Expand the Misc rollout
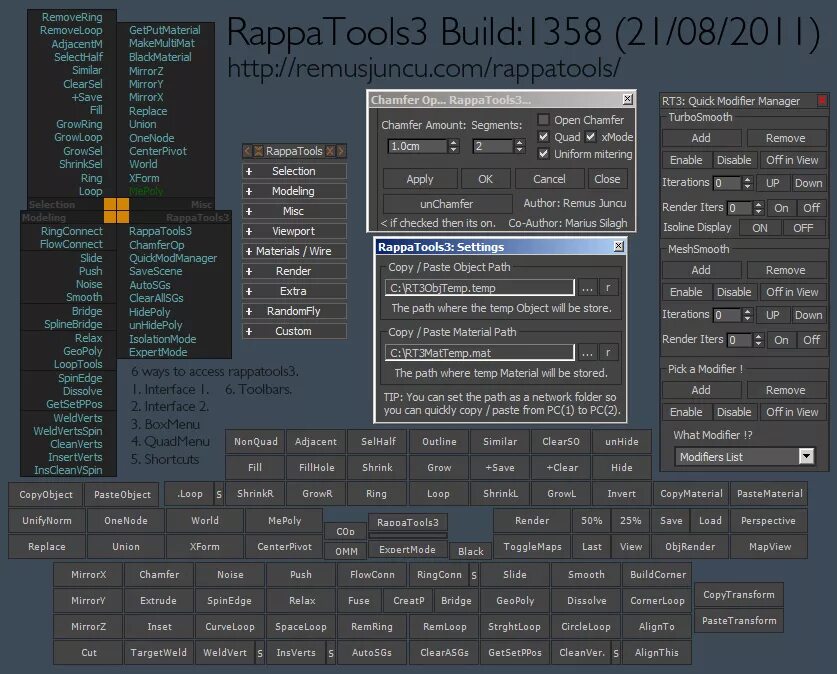Image resolution: width=837 pixels, height=674 pixels. click(294, 211)
